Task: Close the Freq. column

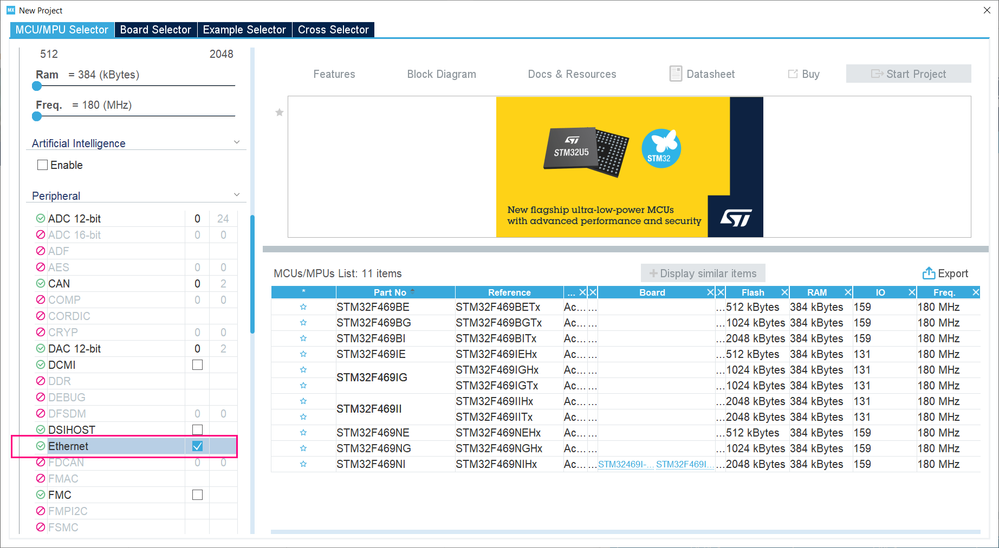Action: (975, 292)
